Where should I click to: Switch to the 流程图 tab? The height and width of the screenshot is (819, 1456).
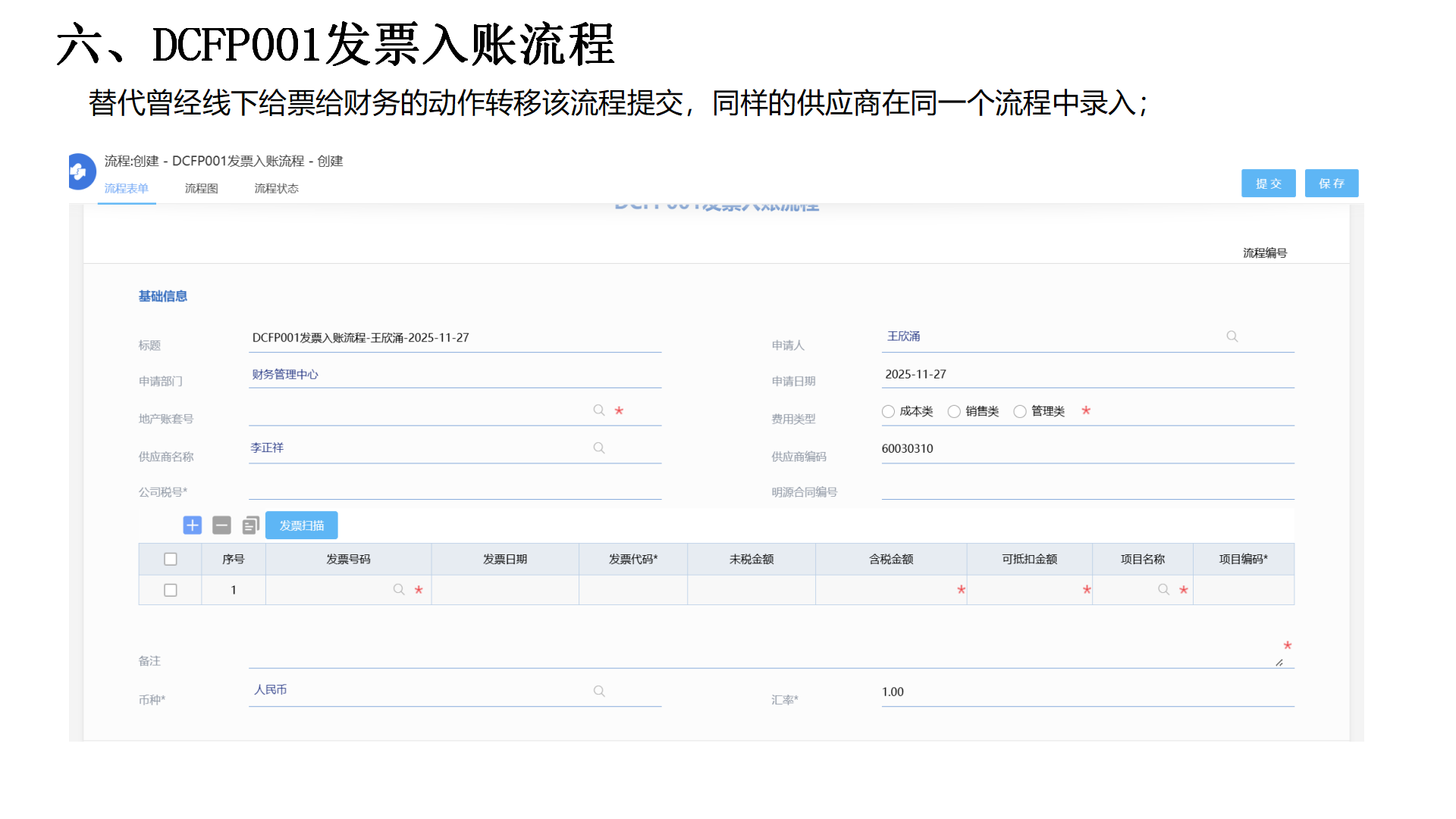point(201,188)
